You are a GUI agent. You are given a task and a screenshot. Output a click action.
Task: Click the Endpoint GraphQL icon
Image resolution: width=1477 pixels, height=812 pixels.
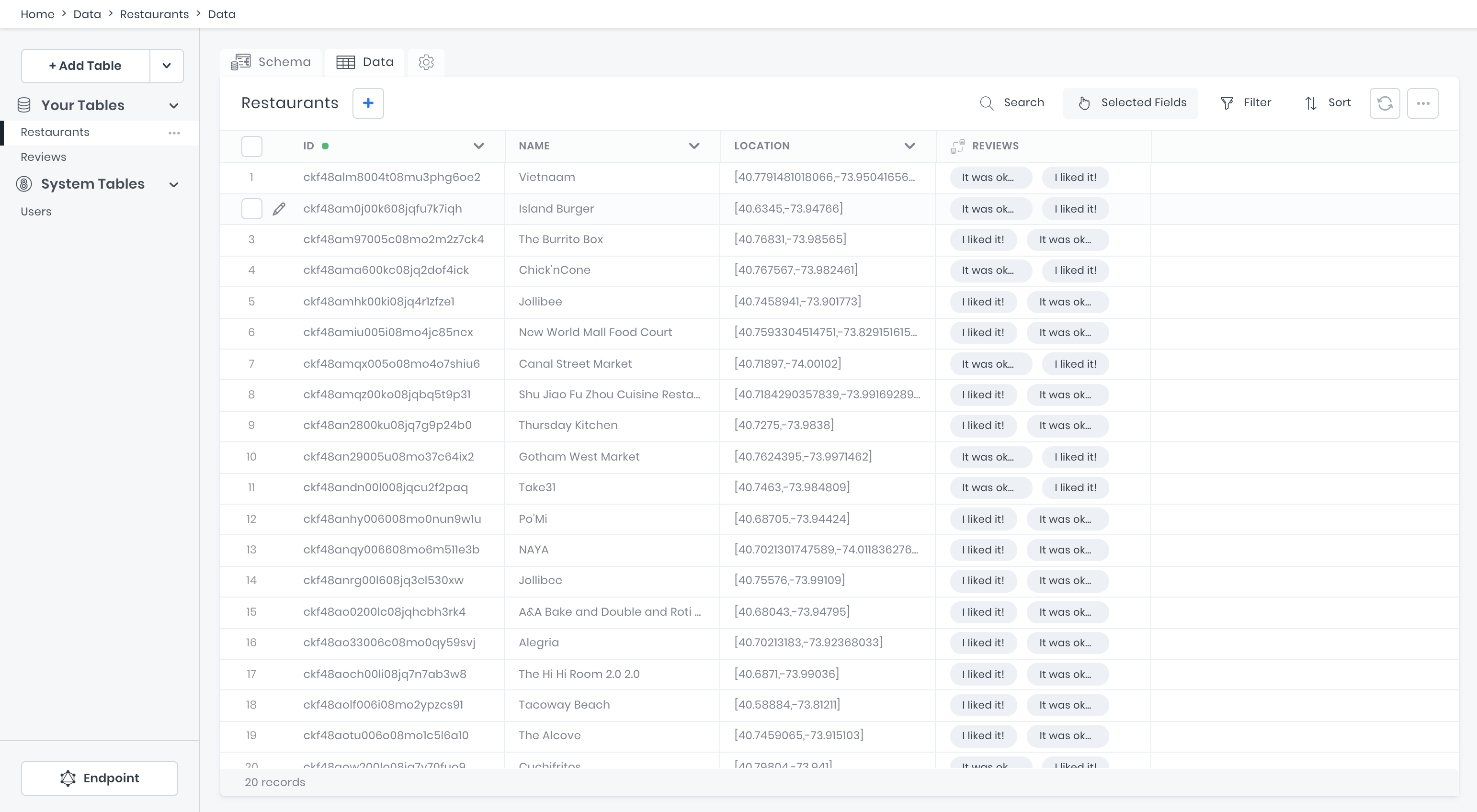click(67, 778)
